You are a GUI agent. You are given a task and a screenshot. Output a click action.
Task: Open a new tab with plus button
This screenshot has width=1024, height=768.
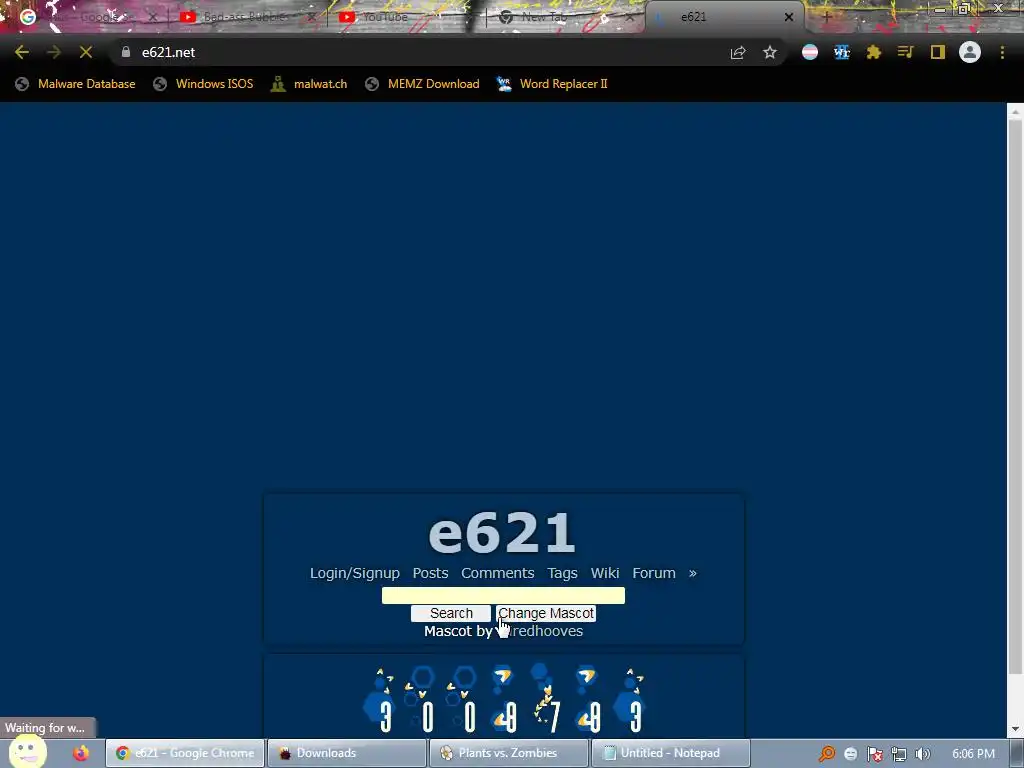click(x=826, y=17)
